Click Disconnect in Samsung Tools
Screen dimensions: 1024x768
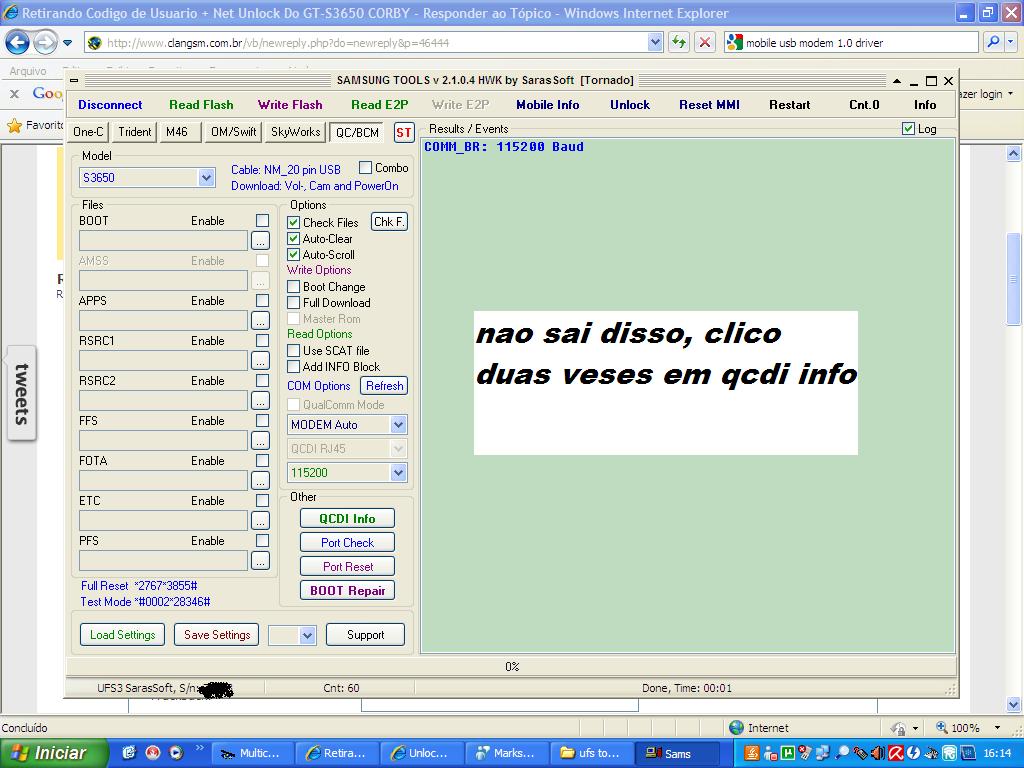pos(110,104)
